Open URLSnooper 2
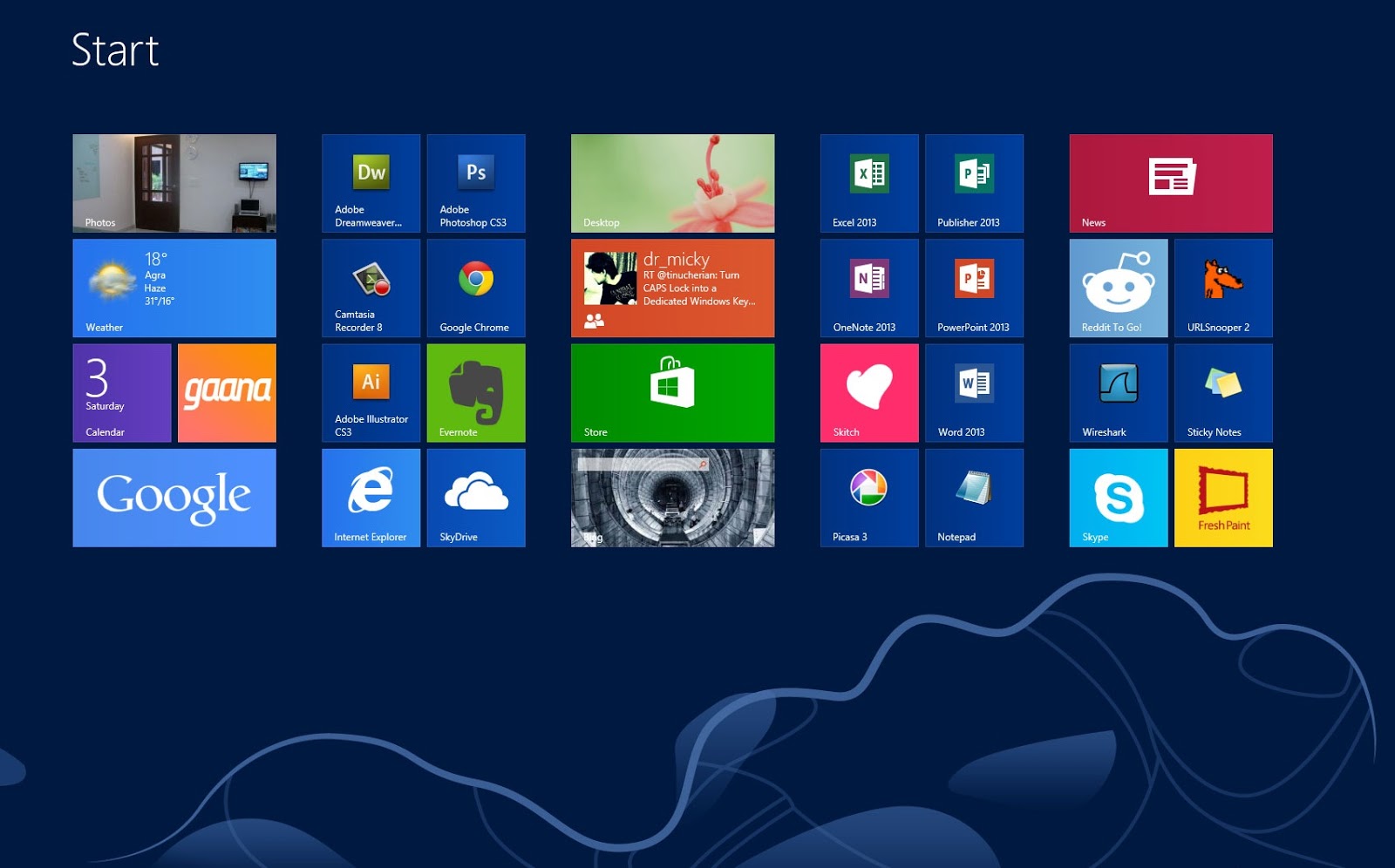Screen dimensions: 1395x868 (1223, 288)
